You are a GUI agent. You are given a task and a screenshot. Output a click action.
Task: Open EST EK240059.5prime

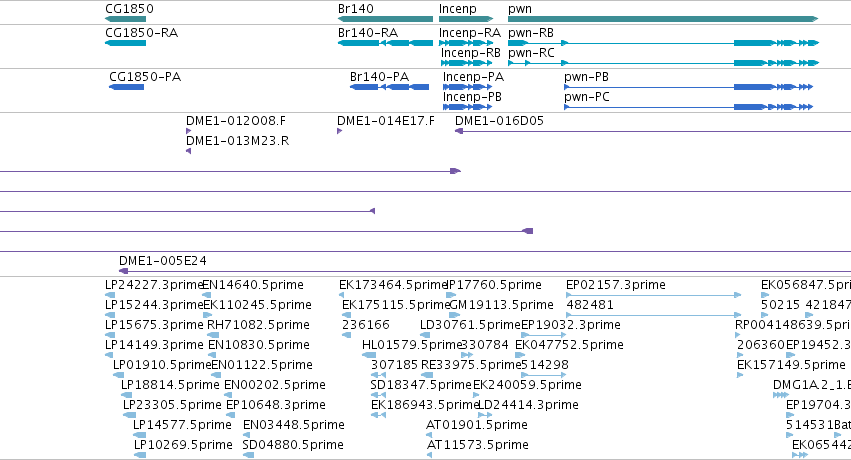[527, 385]
